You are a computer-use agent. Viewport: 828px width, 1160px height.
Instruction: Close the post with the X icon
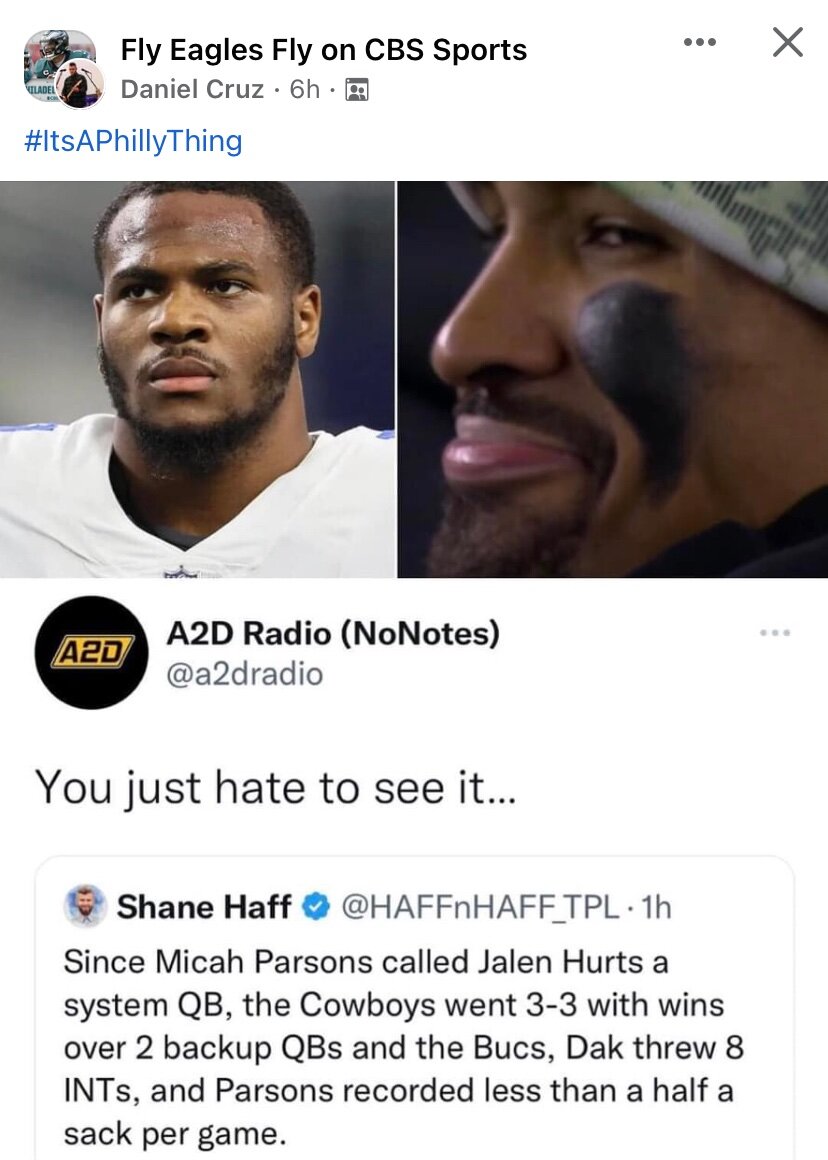pos(787,42)
